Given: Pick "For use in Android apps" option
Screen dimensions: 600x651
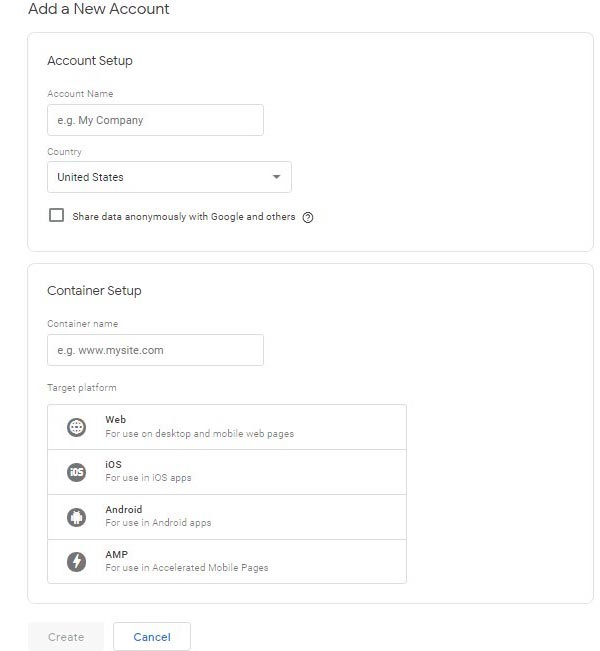Looking at the screenshot, I should coord(158,523).
